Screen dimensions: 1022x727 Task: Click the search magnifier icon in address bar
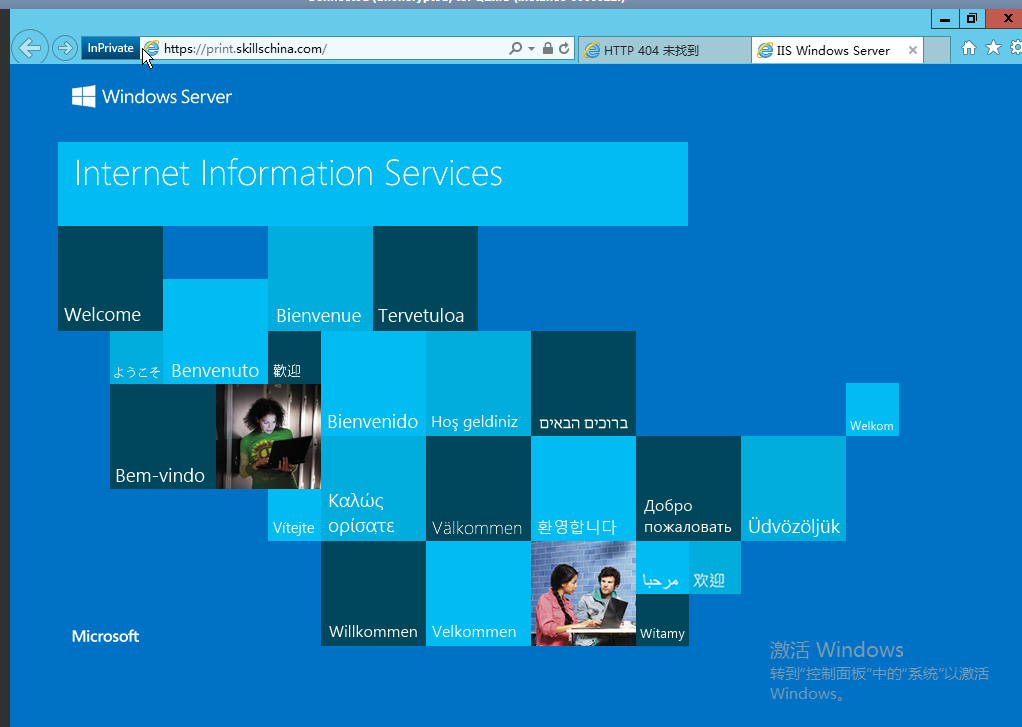pyautogui.click(x=515, y=48)
